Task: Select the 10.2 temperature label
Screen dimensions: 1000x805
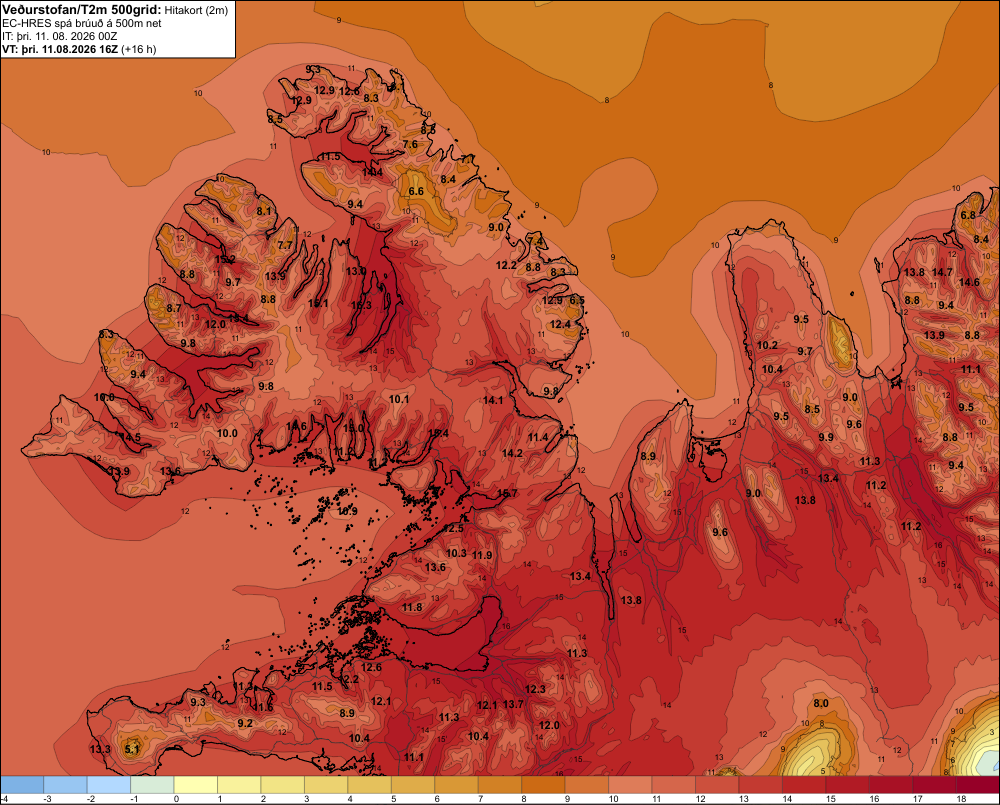Action: coord(767,345)
